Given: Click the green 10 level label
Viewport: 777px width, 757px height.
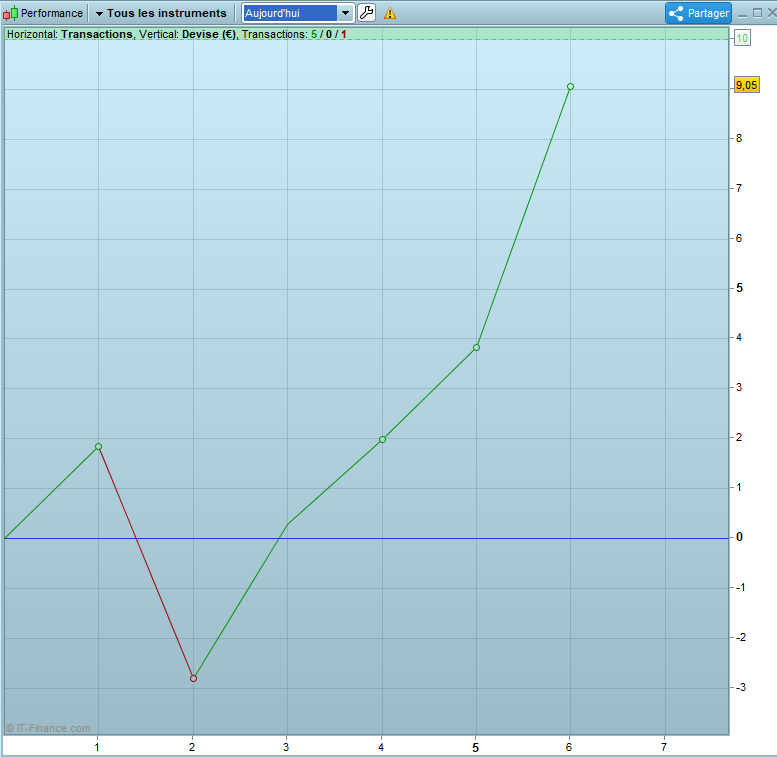Looking at the screenshot, I should [x=742, y=38].
